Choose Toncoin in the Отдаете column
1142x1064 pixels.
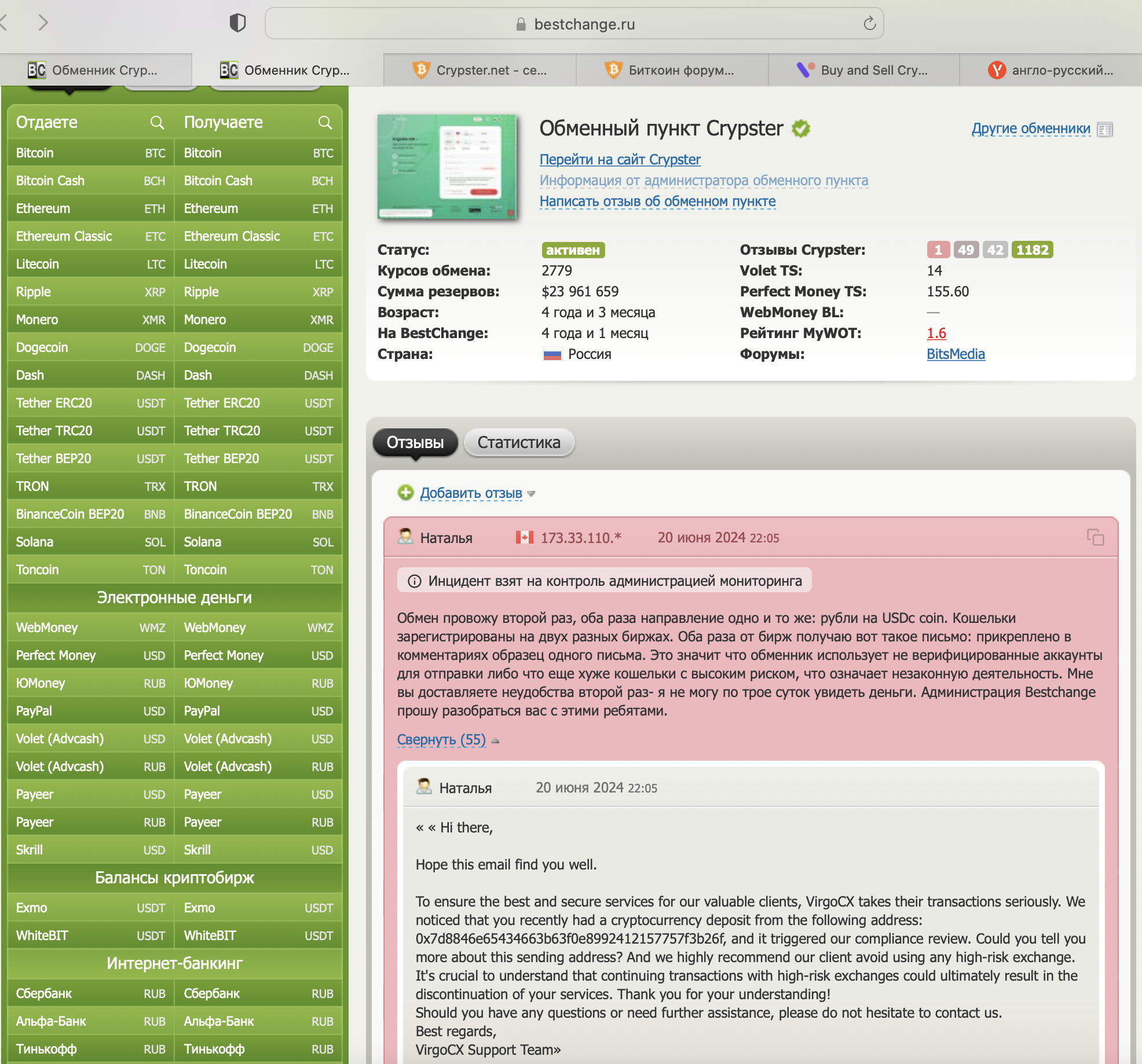click(x=91, y=570)
